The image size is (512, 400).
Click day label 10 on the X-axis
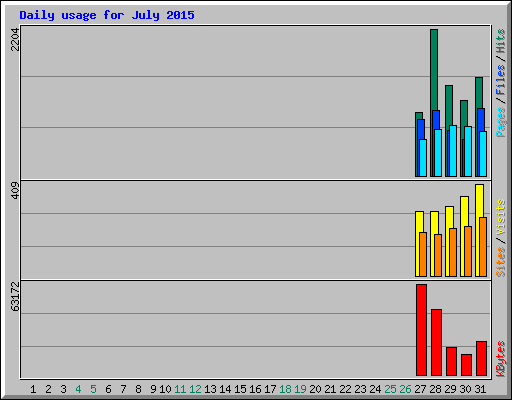click(165, 389)
